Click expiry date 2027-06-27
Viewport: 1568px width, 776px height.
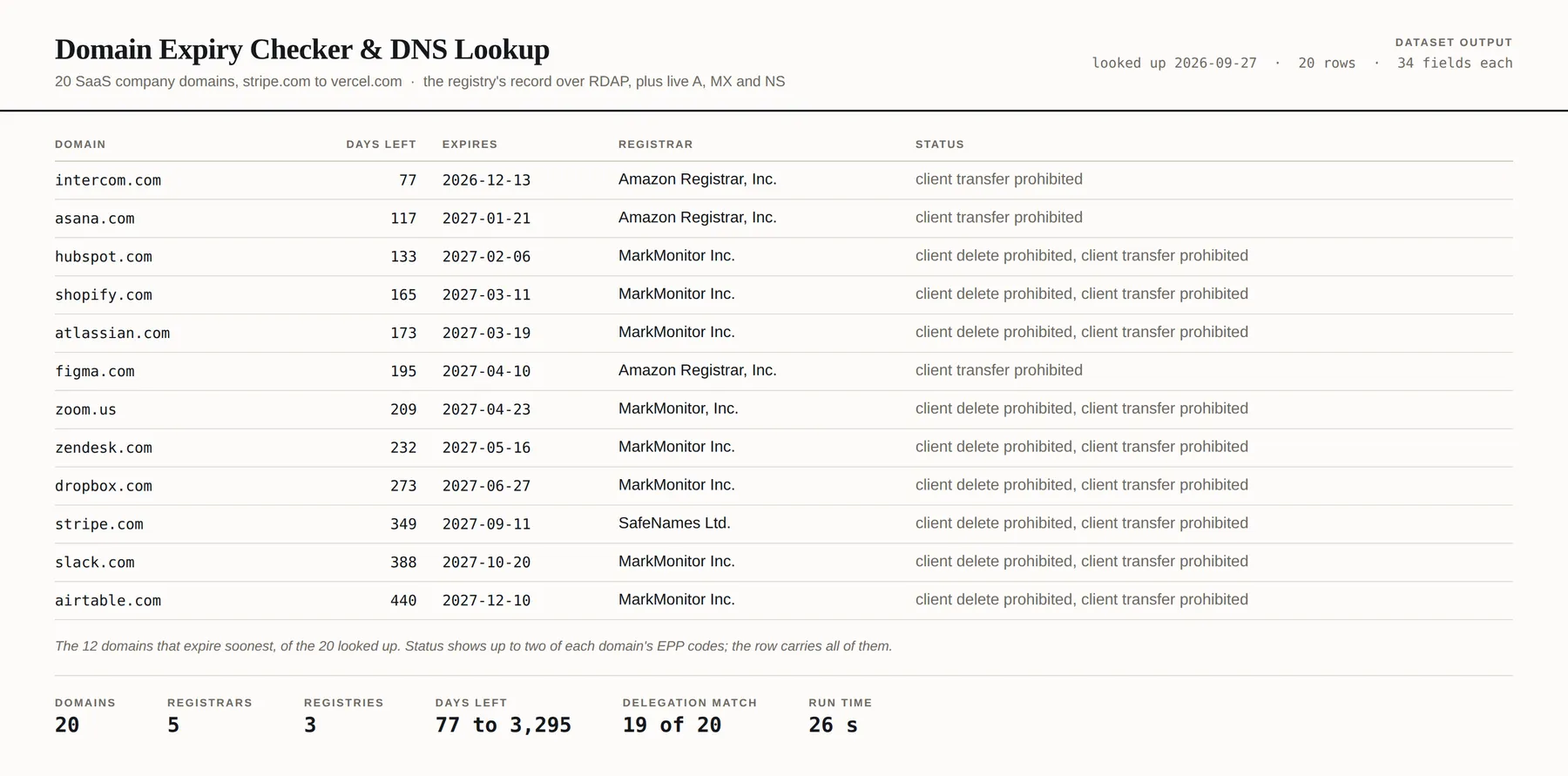486,487
